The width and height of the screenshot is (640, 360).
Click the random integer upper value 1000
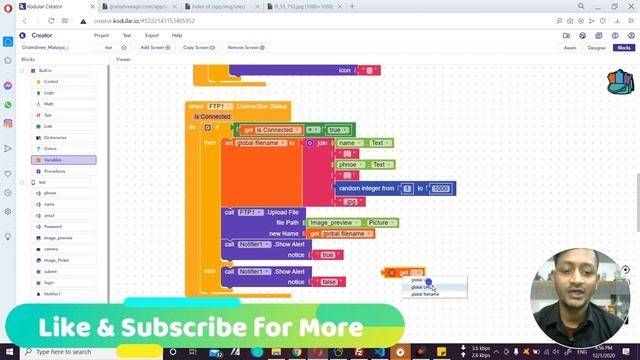pos(440,189)
